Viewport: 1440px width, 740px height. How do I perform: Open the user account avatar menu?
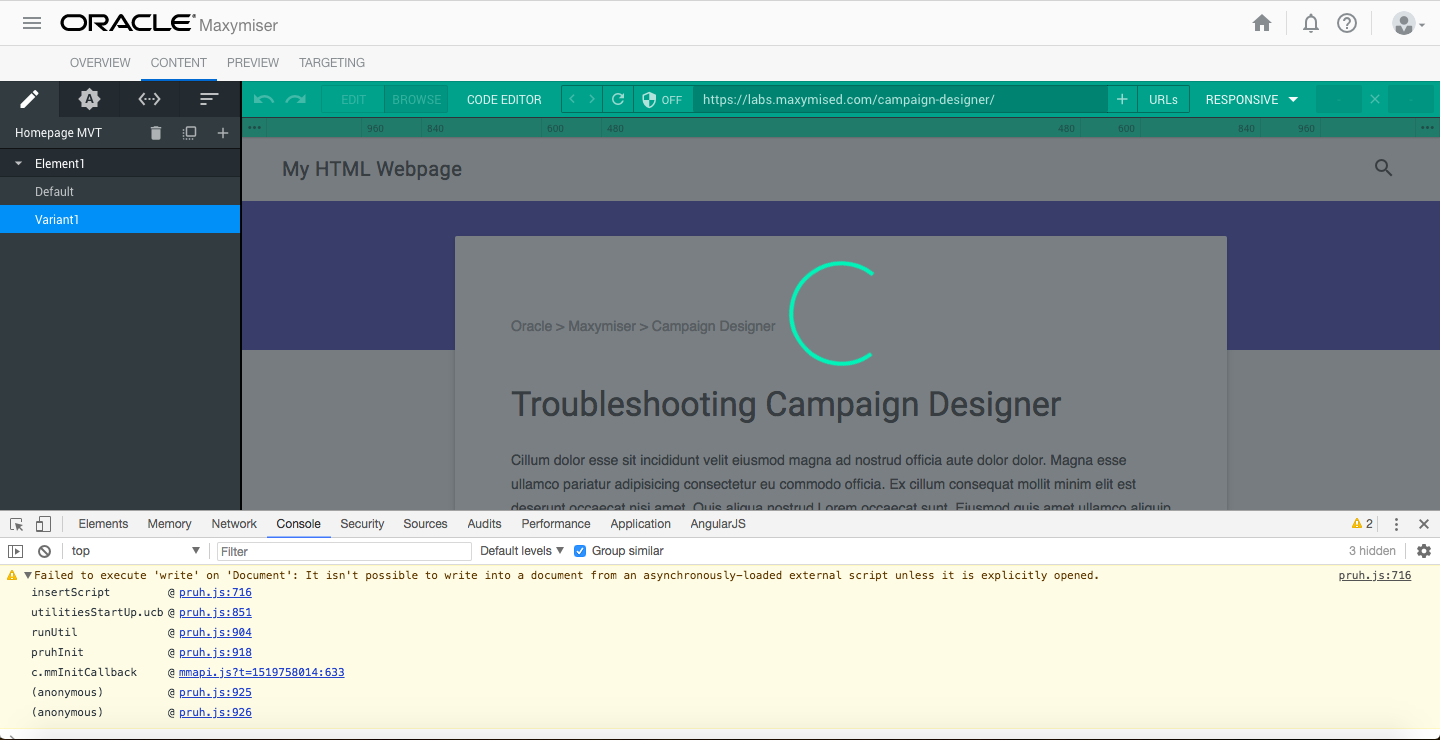(1408, 23)
